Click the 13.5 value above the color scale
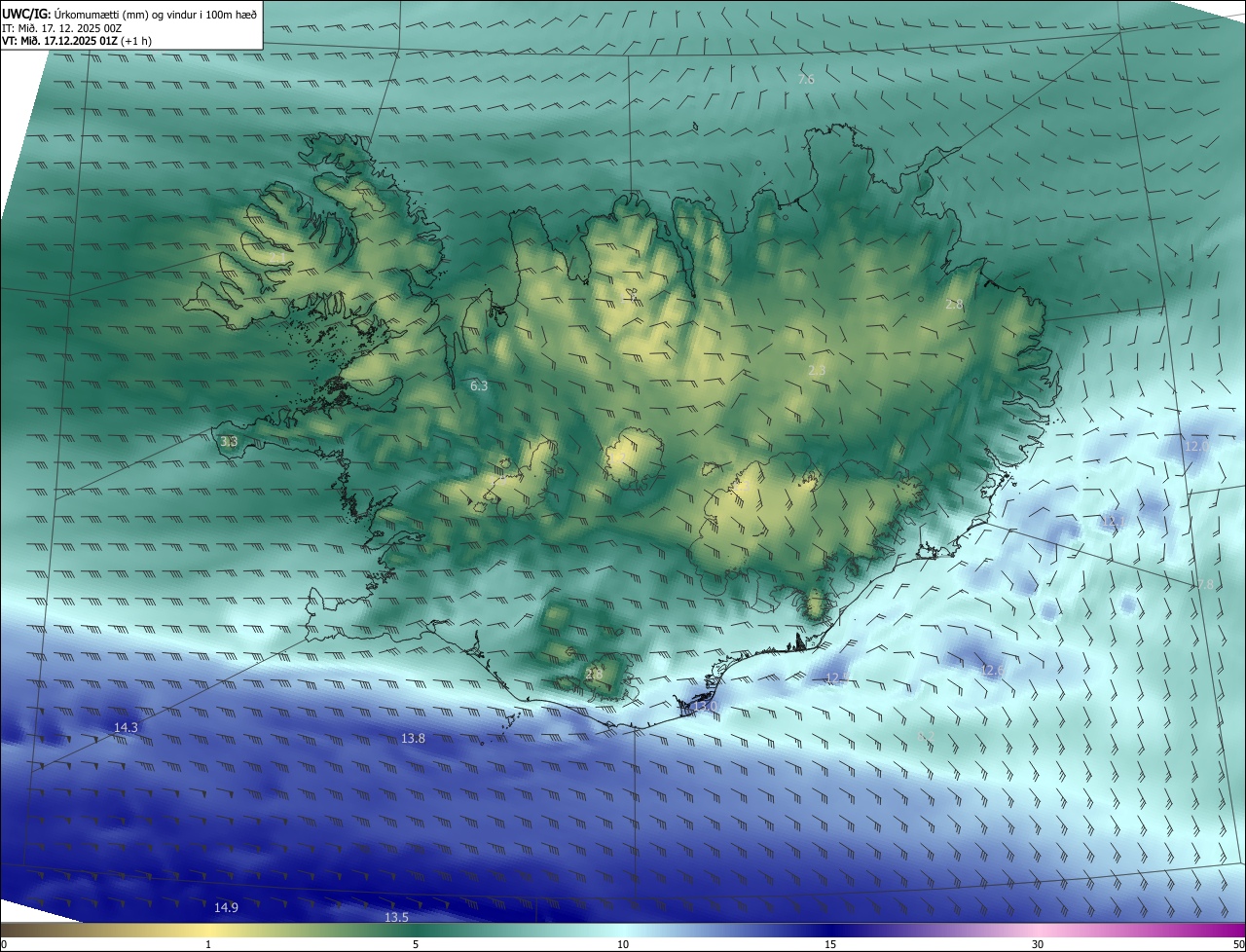Screen dimensions: 1246x952 396,917
